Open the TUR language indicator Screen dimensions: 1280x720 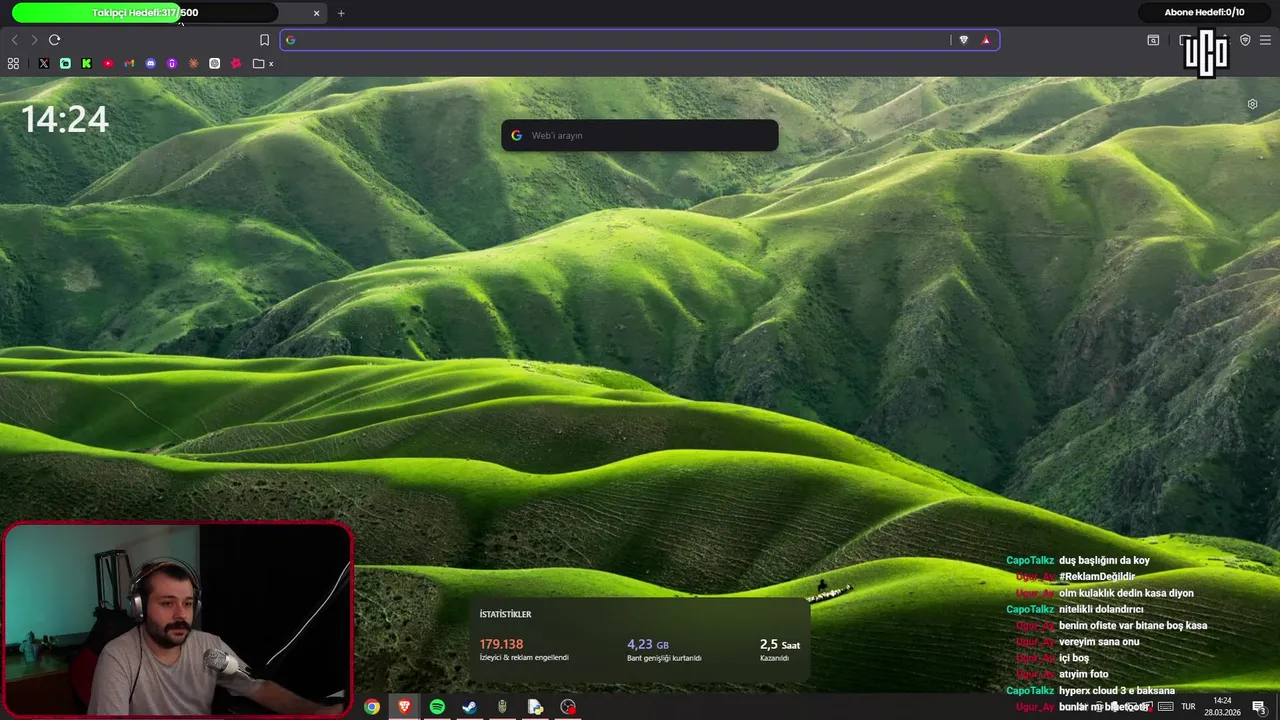pos(1189,707)
